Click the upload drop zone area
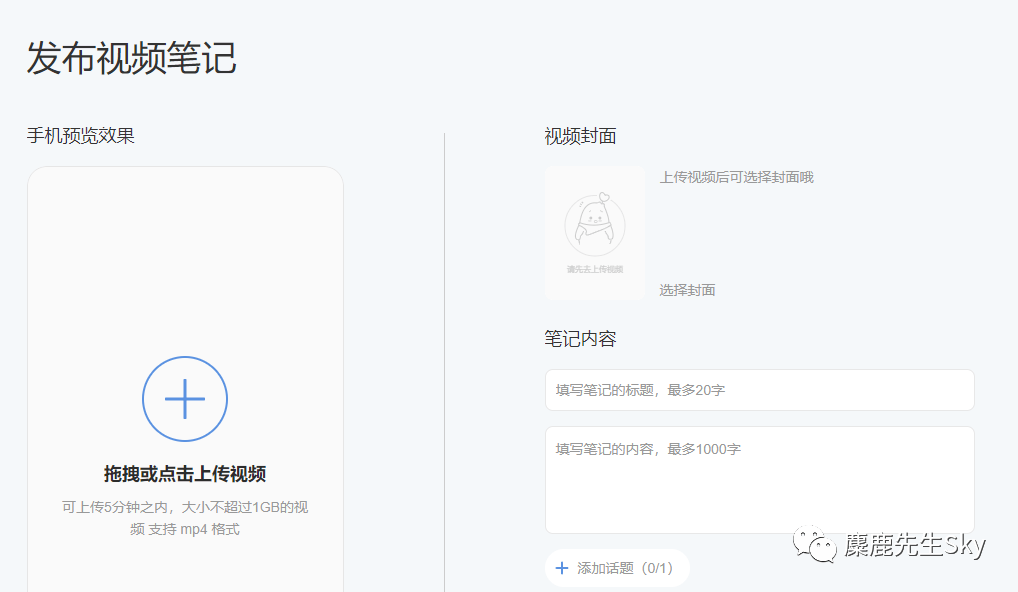Screen dimensions: 1018x592 tap(184, 400)
